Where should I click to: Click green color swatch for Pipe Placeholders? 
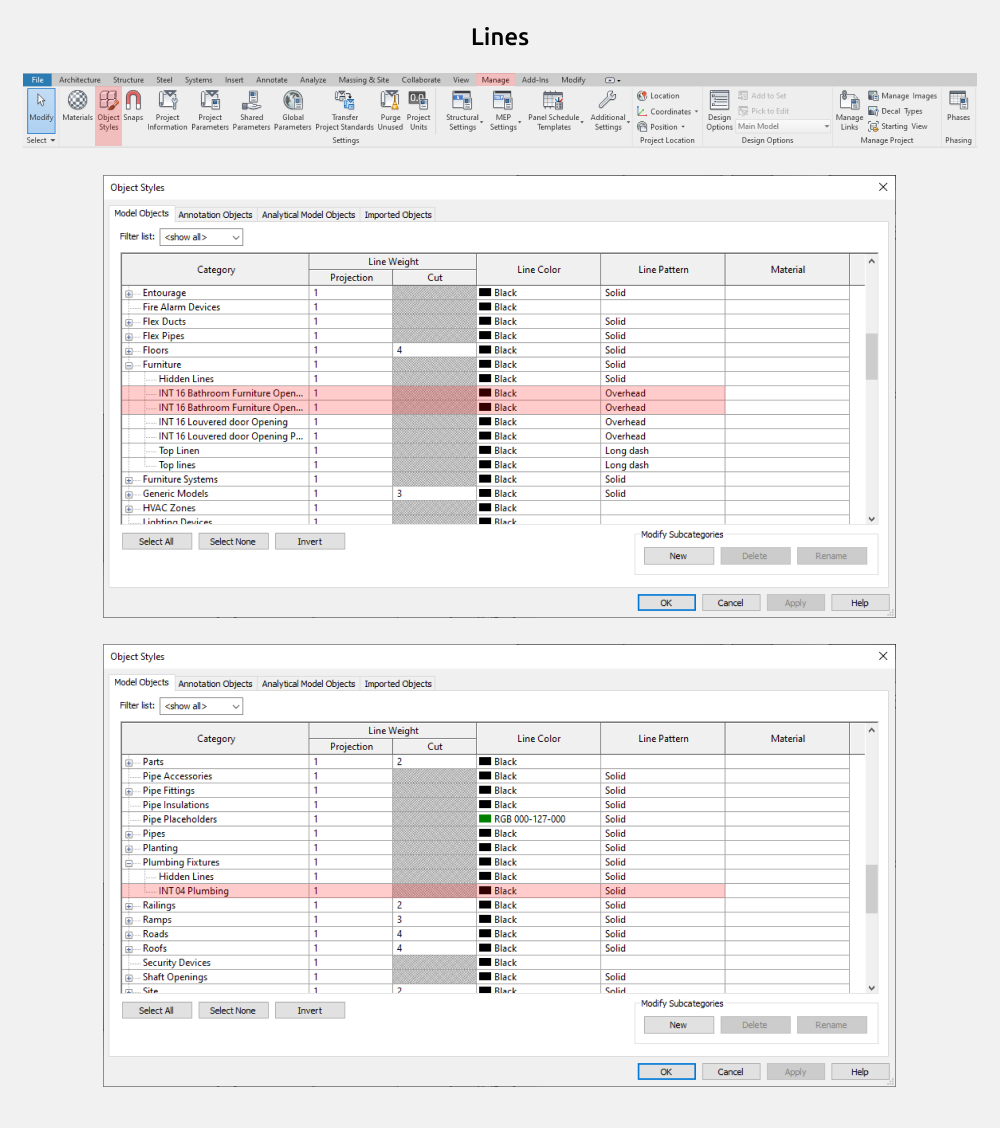coord(486,819)
